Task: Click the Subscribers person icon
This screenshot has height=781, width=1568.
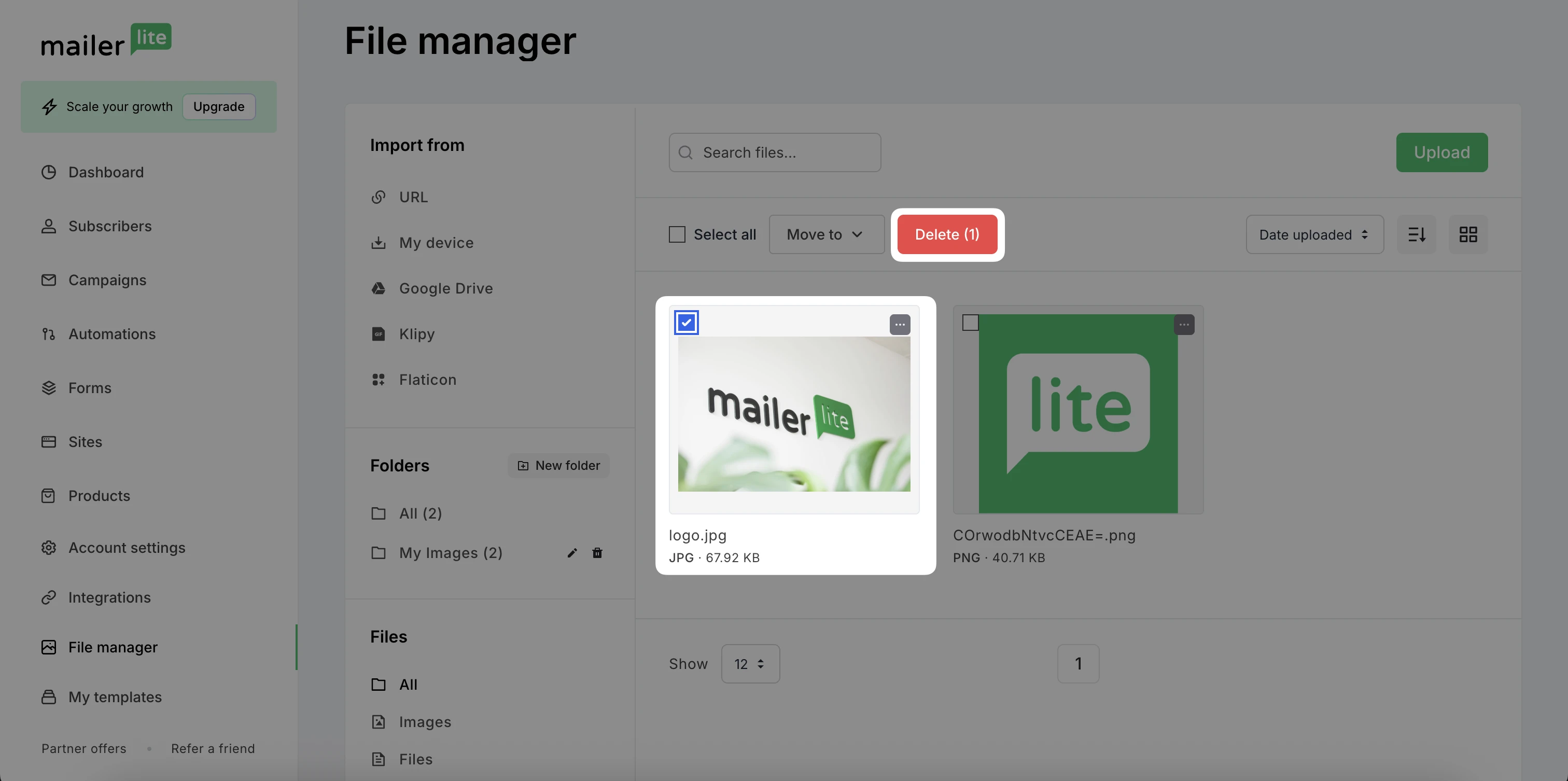Action: (49, 227)
